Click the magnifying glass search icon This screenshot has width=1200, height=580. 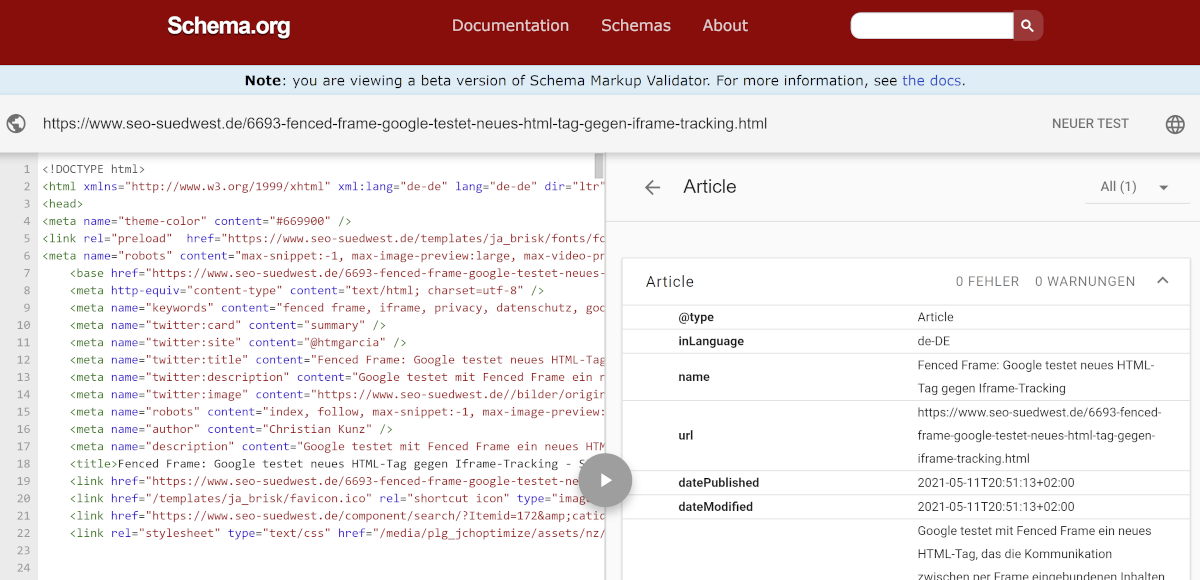[1027, 25]
